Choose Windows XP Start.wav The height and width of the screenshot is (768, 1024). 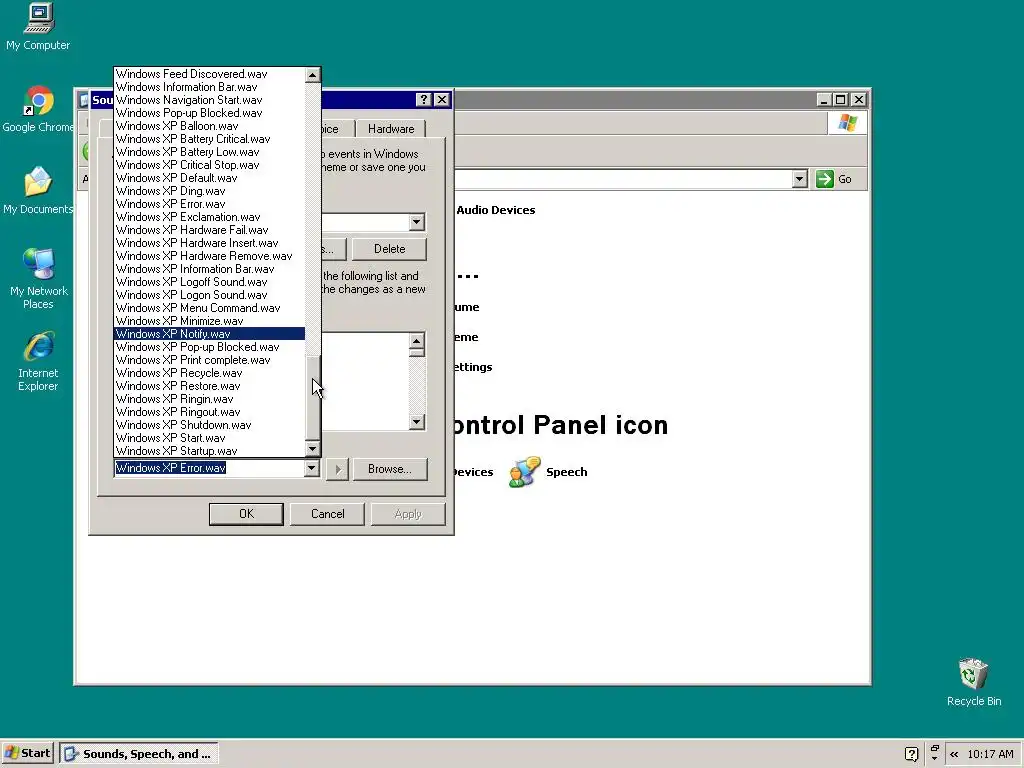(210, 438)
